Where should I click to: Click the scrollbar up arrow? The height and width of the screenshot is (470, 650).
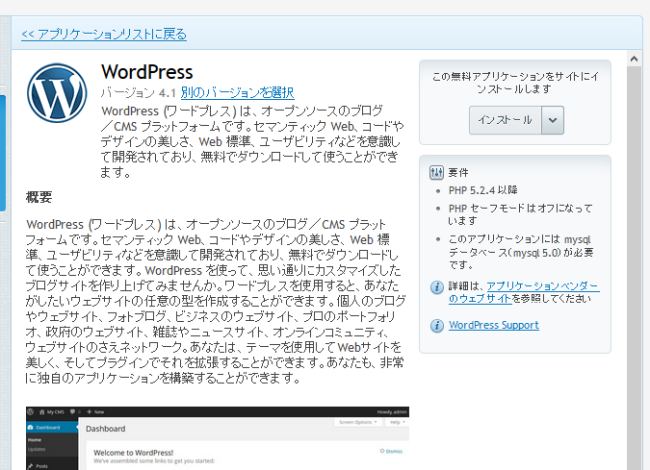[x=634, y=59]
